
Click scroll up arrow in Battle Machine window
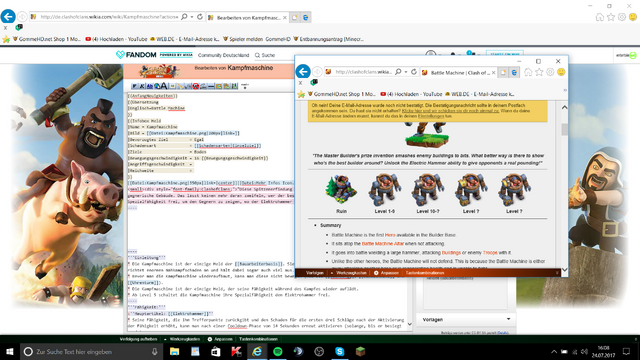click(564, 107)
